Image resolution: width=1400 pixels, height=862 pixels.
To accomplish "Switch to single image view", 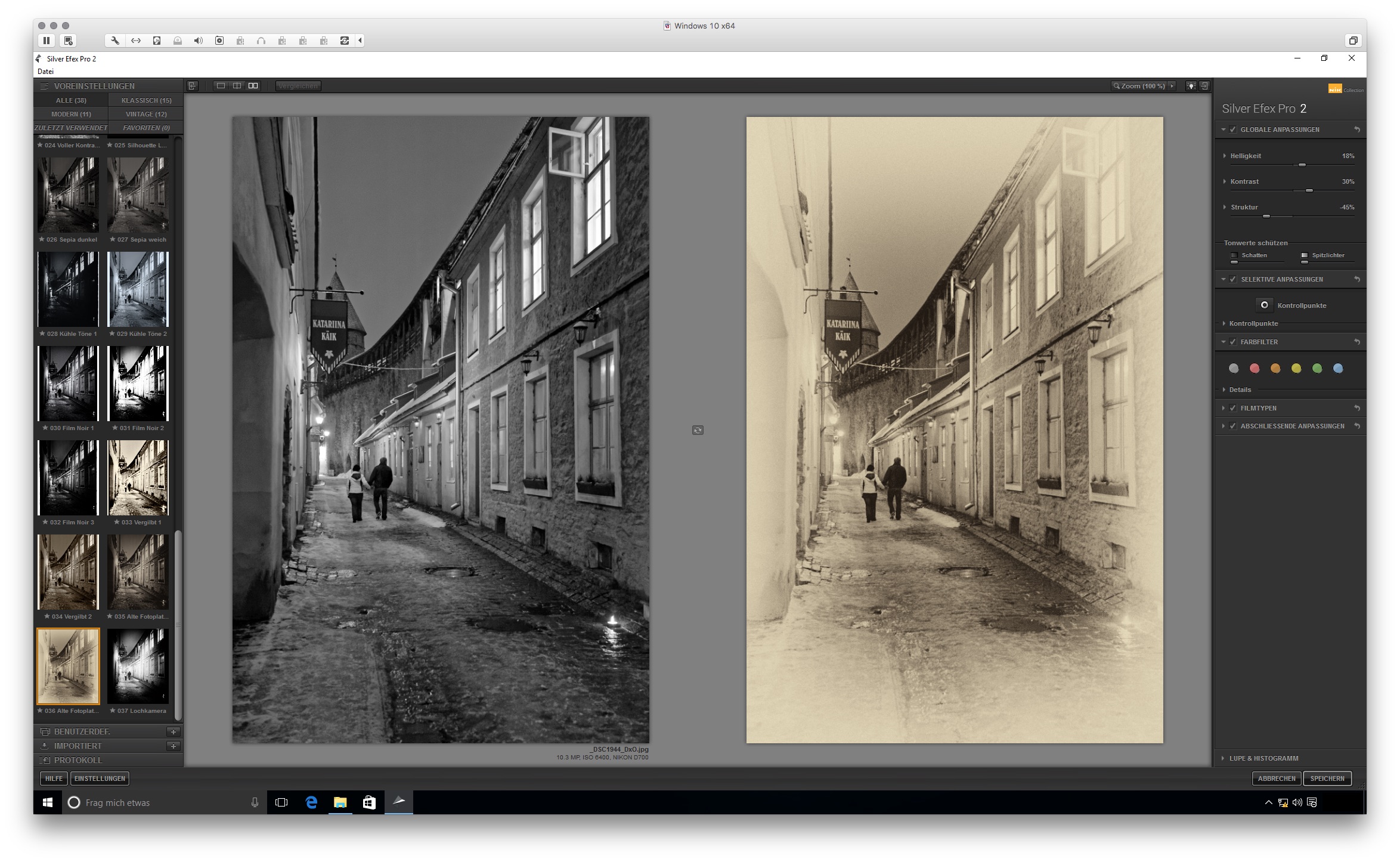I will (x=221, y=86).
